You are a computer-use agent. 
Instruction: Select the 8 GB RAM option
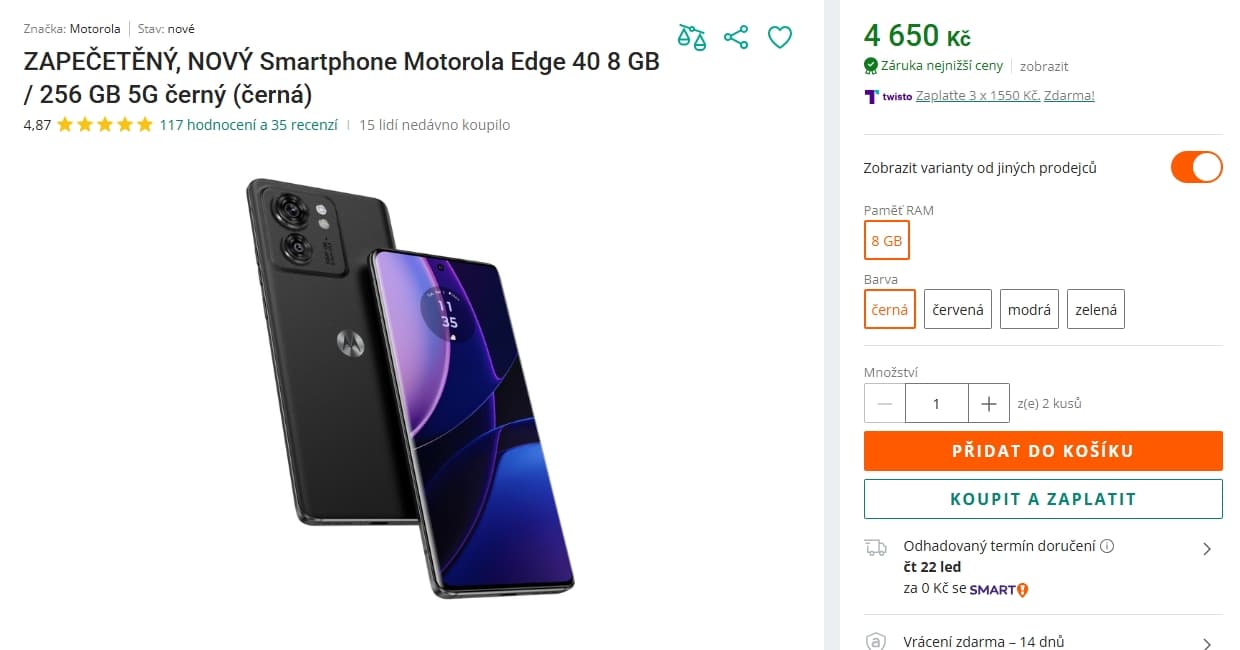(887, 240)
